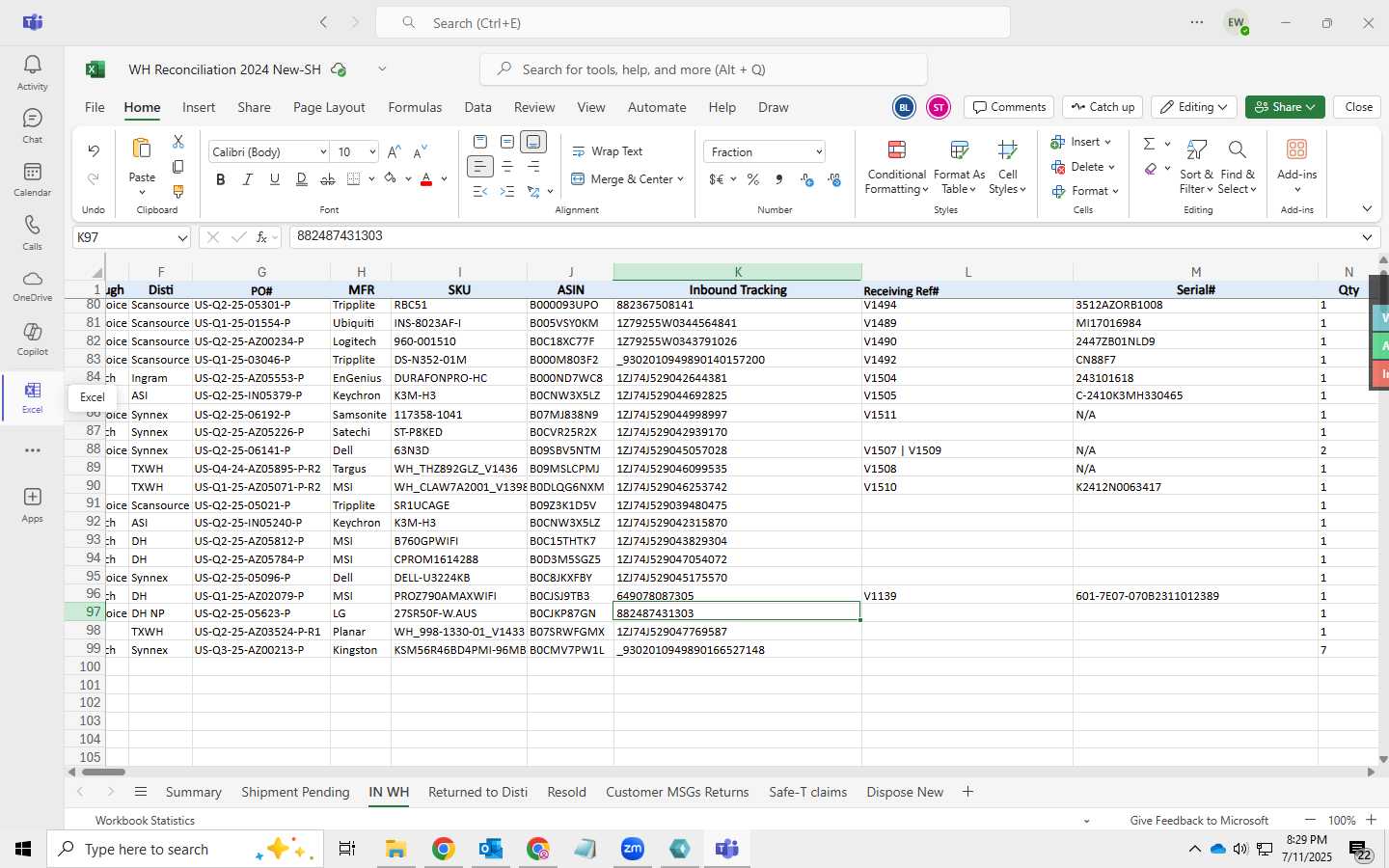Open Workbook Statistics
This screenshot has height=868, width=1389.
coord(145,821)
